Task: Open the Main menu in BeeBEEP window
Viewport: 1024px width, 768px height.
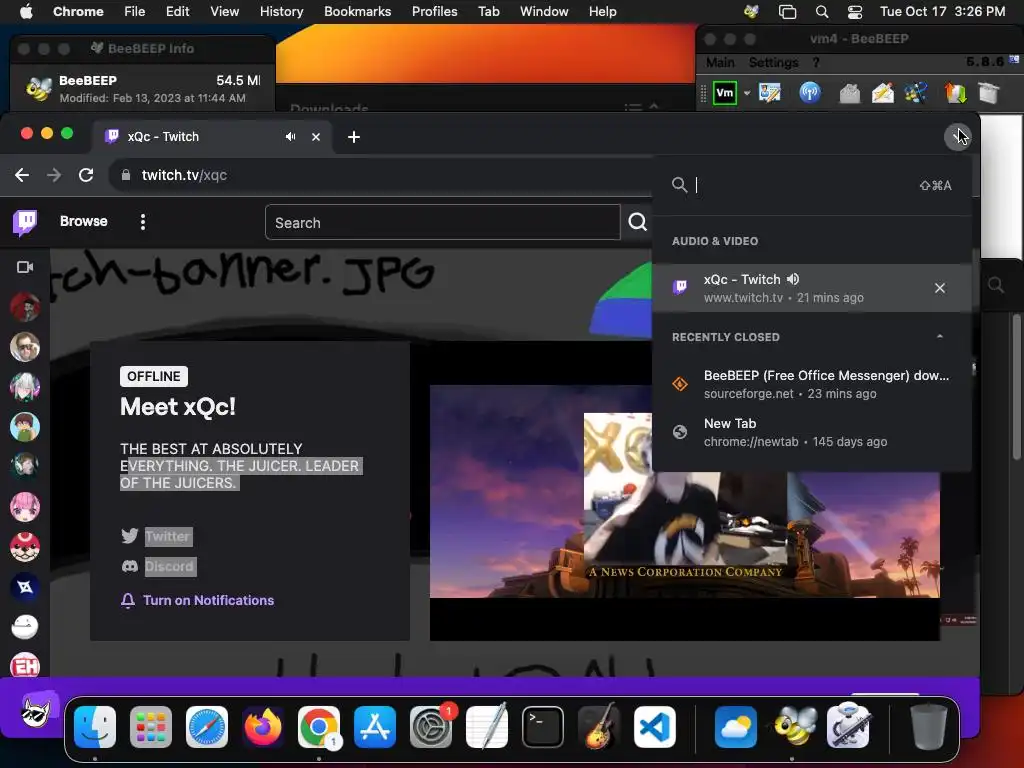Action: coord(720,63)
